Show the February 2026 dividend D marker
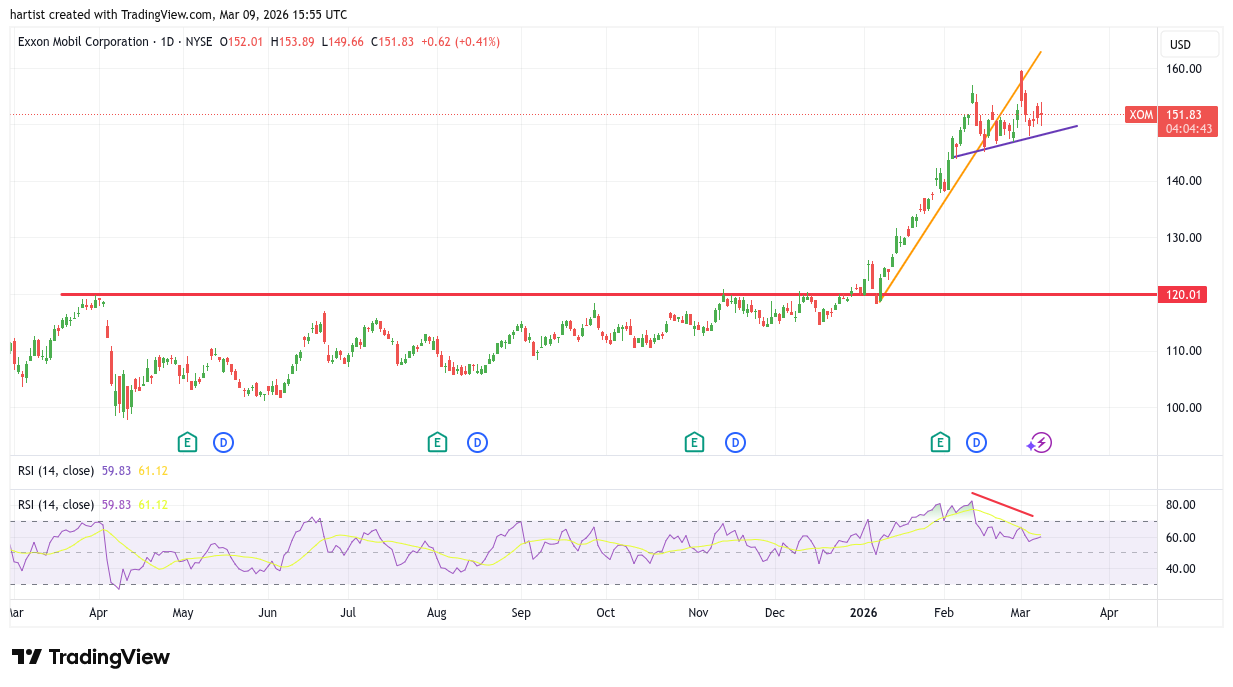Screen dimensions: 1233x687 [x=976, y=442]
